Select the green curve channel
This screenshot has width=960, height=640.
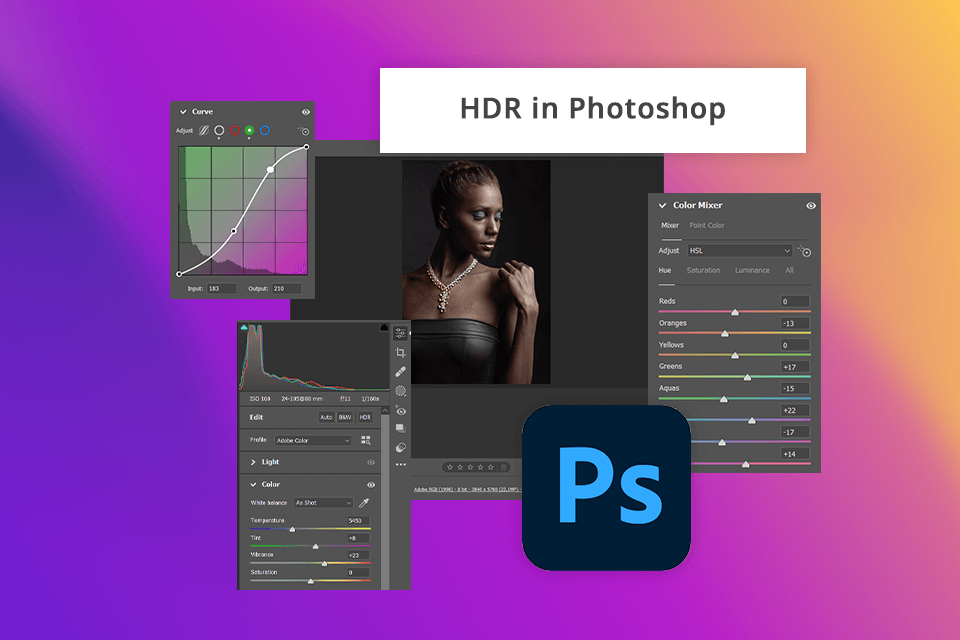pyautogui.click(x=249, y=130)
